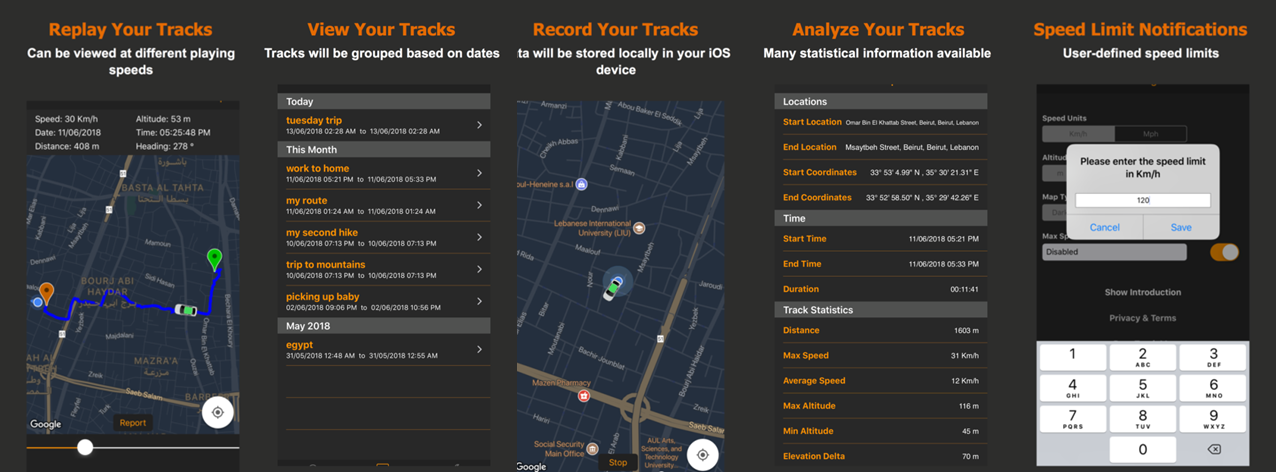Screen dimensions: 1276x472
Task: Tap keypad key 8 TUV
Action: tap(1143, 418)
